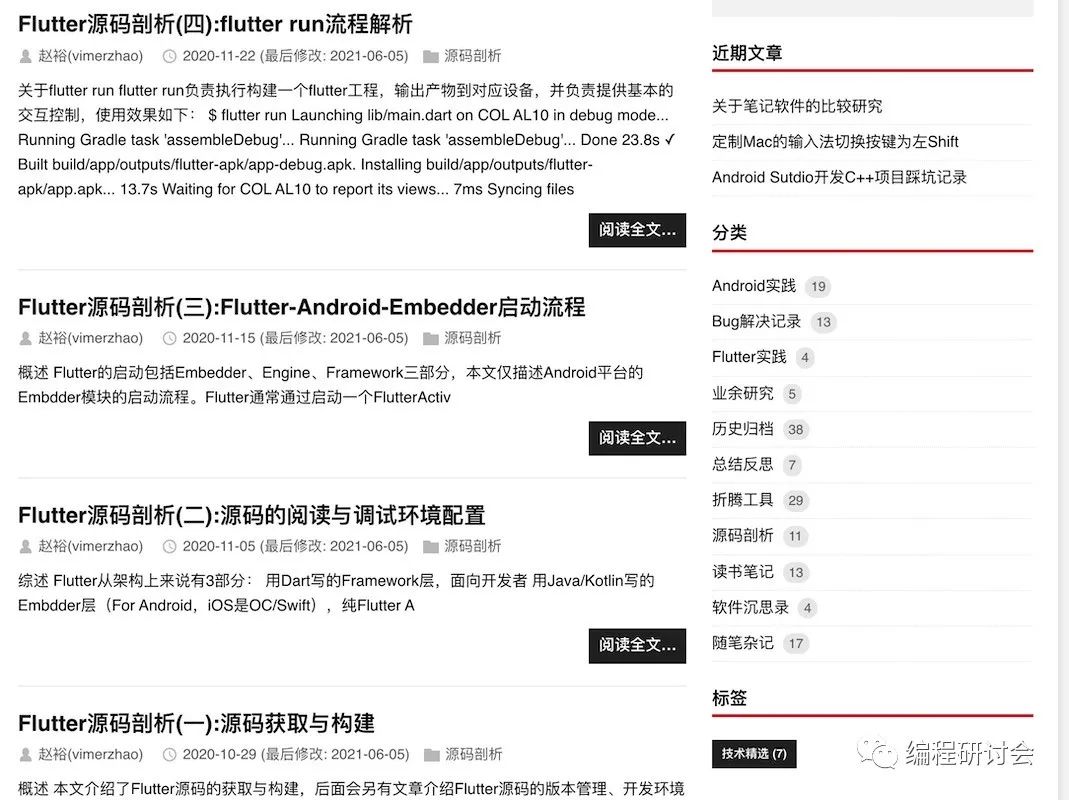Open 源码剖析 category on flutter run post
Viewport: 1069px width, 800px height.
pyautogui.click(x=472, y=56)
